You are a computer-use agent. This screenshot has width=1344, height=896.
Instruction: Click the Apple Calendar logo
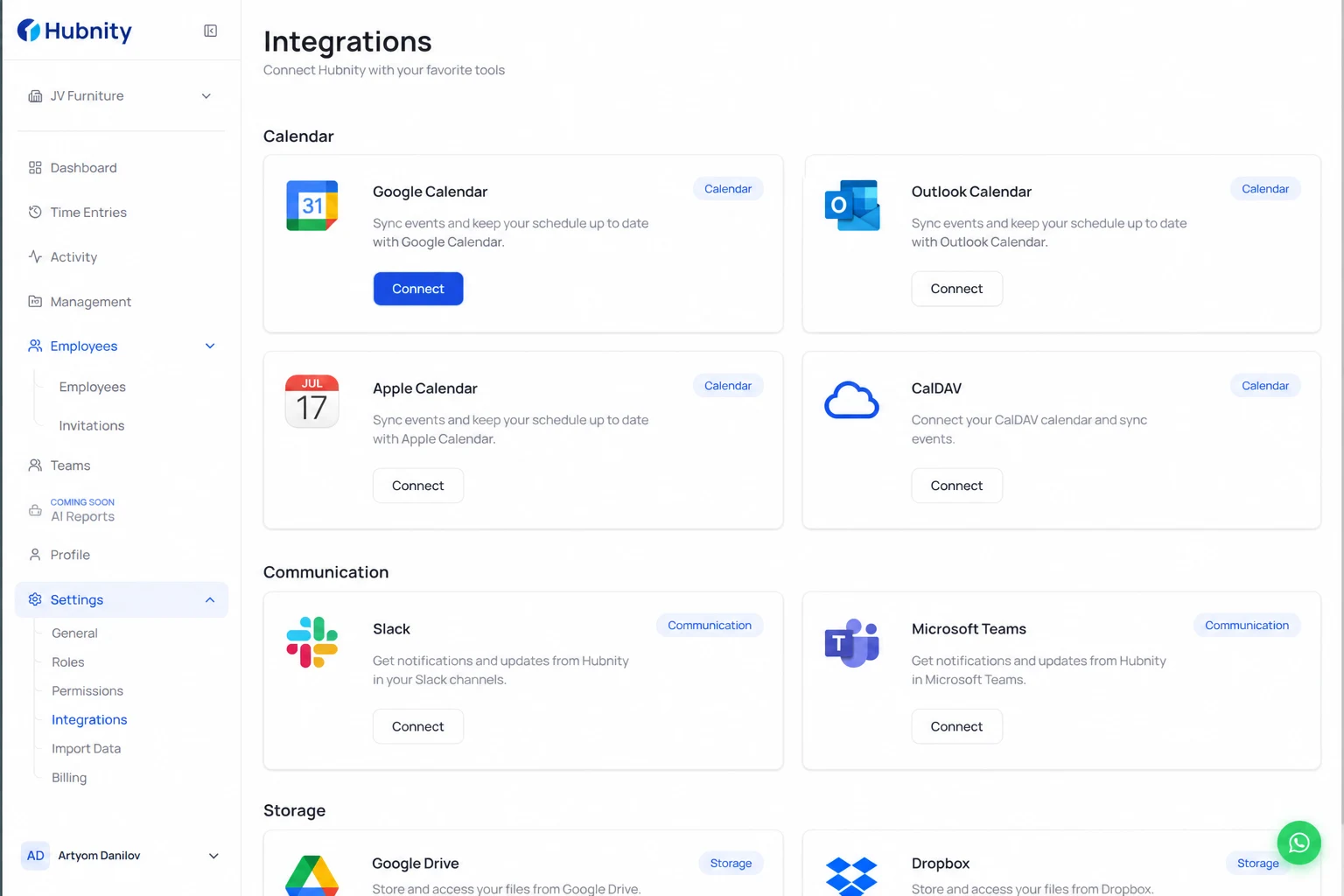[311, 402]
